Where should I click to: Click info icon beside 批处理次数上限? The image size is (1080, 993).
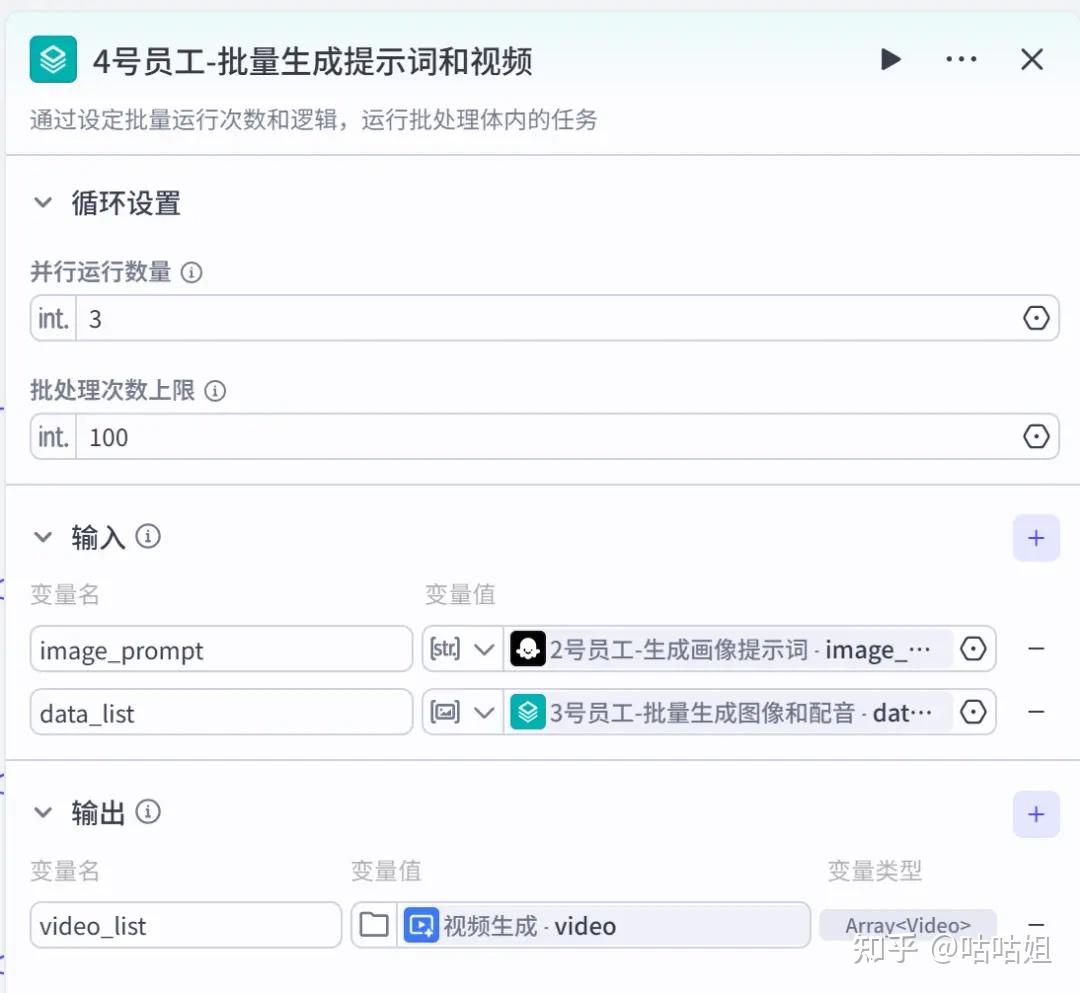(x=215, y=391)
